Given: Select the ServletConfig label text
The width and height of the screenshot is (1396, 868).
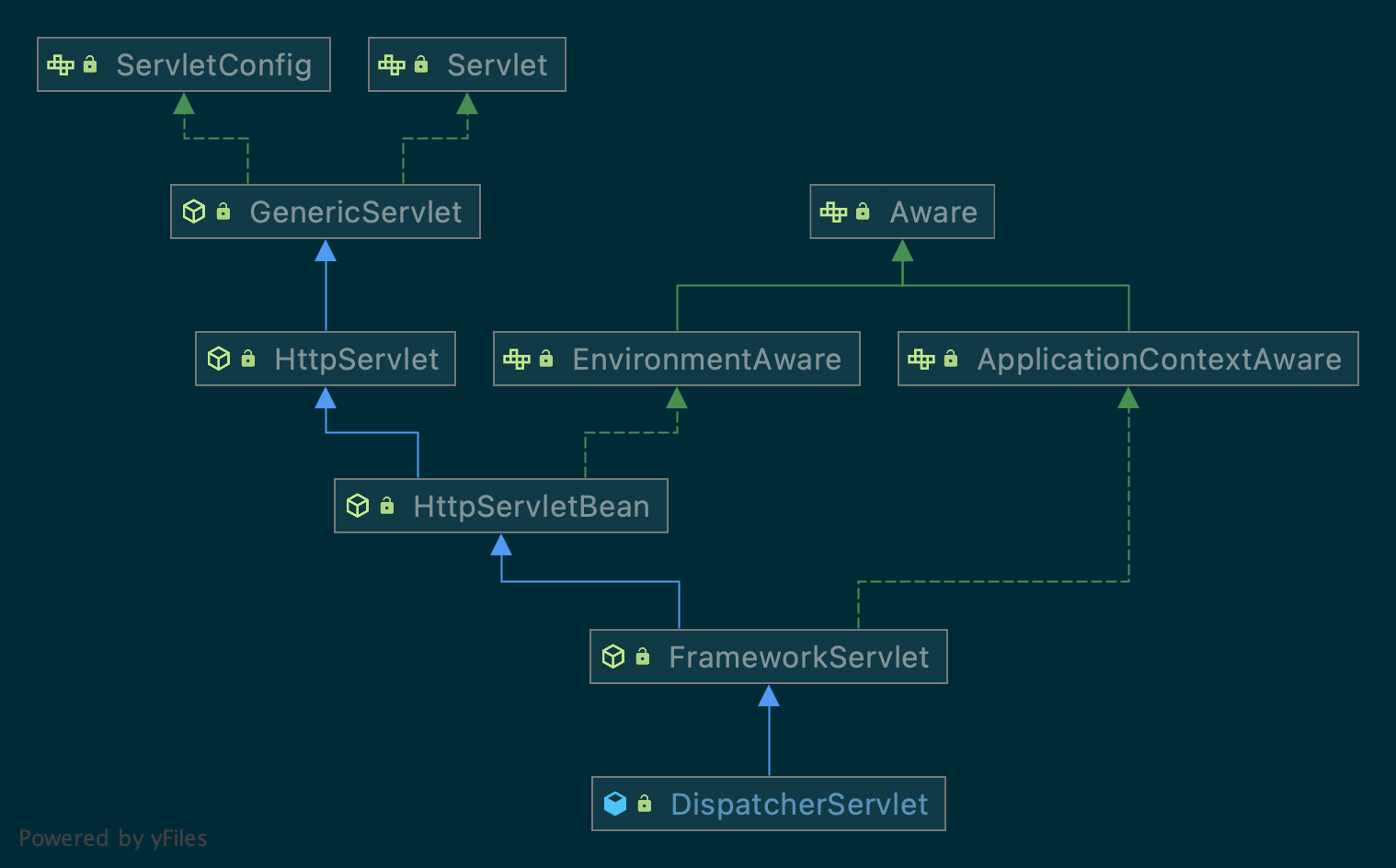Looking at the screenshot, I should (x=214, y=65).
